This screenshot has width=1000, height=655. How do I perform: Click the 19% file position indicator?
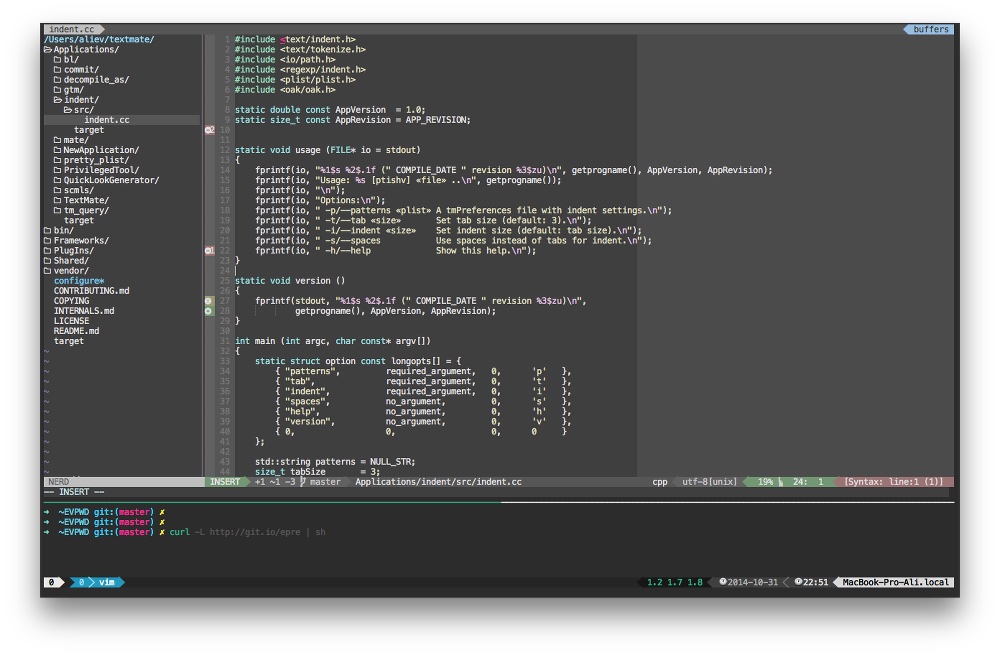click(765, 482)
